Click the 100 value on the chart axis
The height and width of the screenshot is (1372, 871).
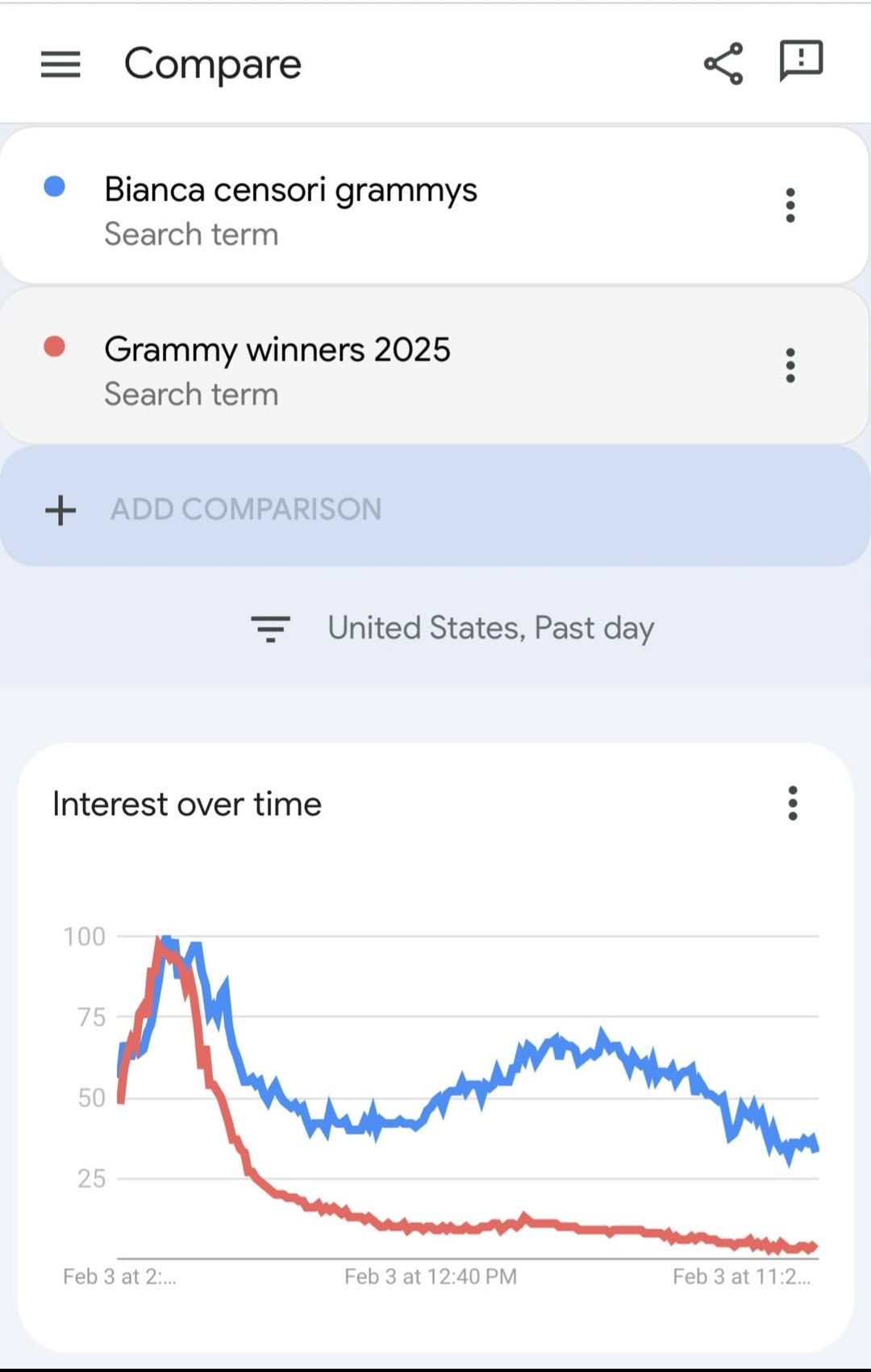85,937
